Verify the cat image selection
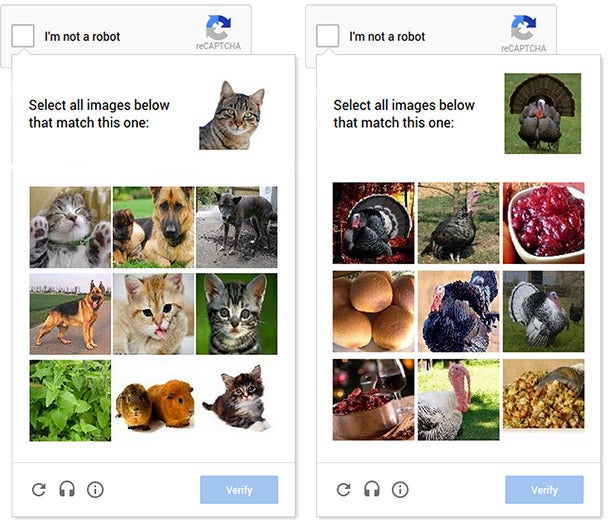This screenshot has width=610, height=524. coord(239,490)
